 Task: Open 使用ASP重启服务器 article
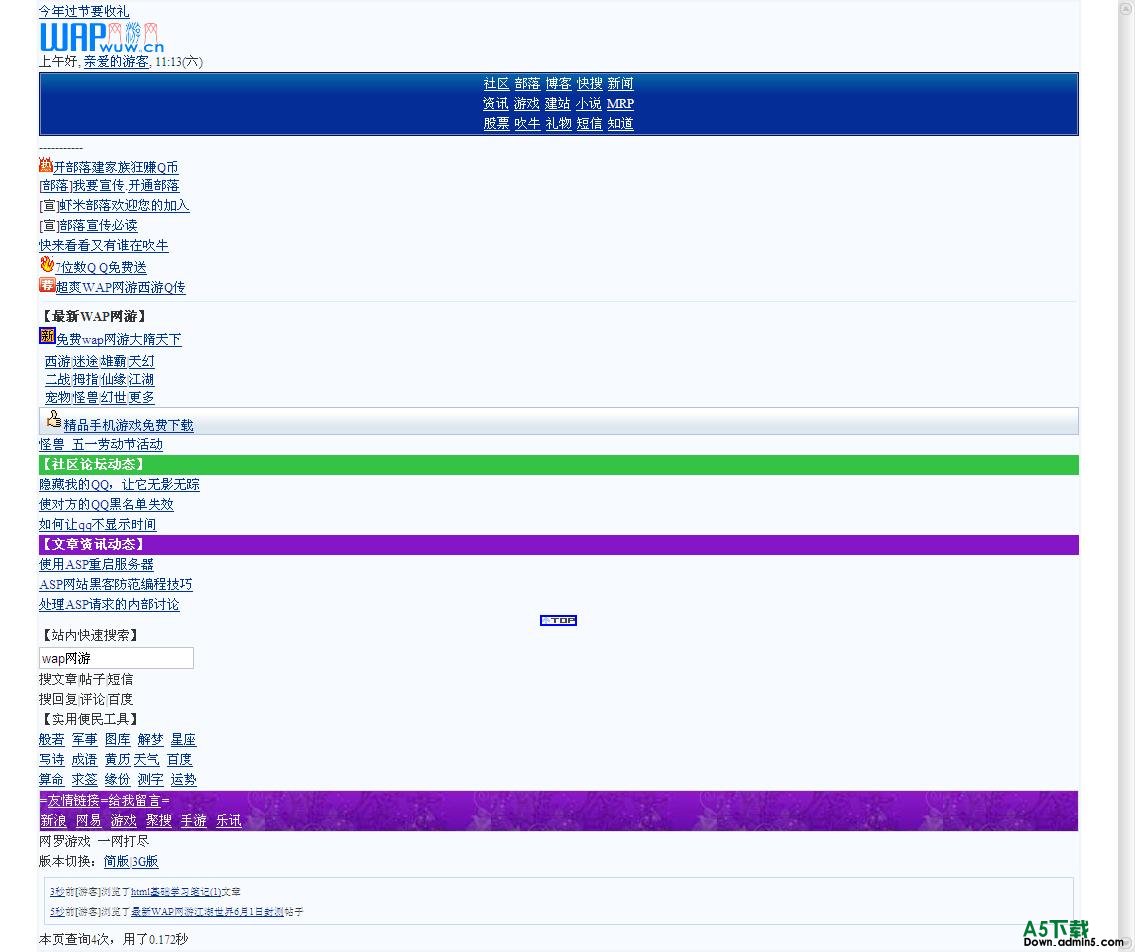96,565
